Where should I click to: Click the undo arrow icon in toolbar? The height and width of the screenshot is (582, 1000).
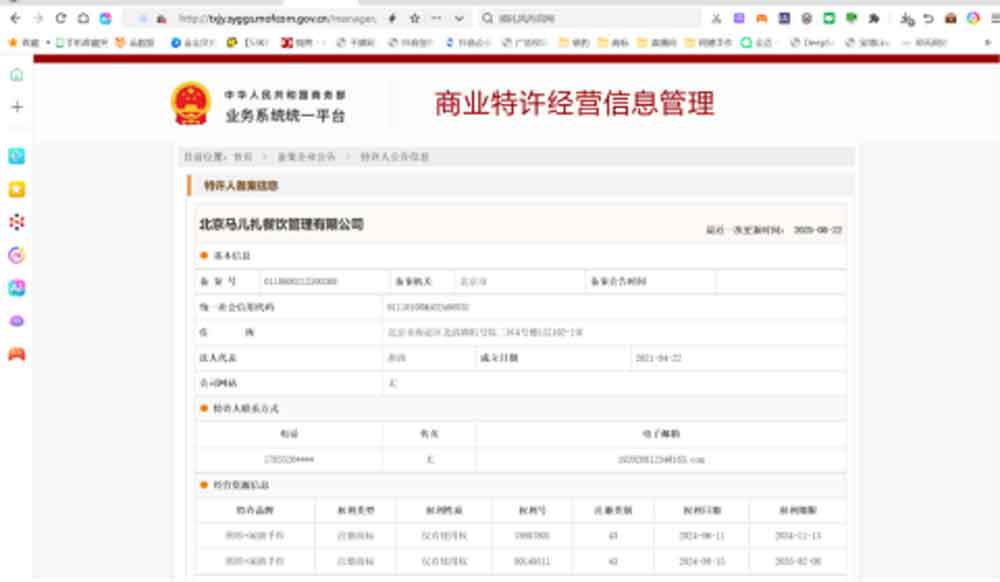pos(929,18)
